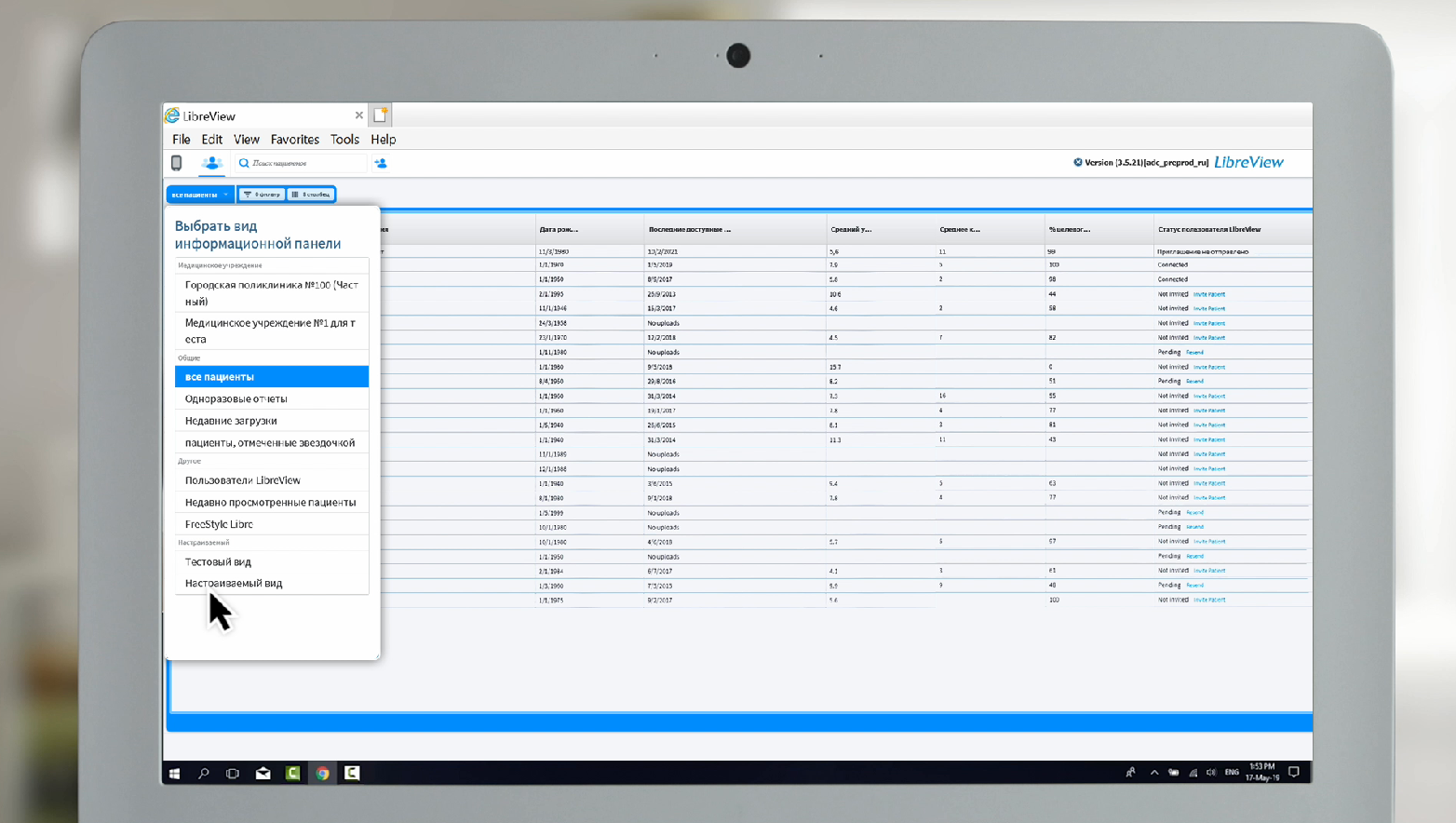Collapse the все пациенты view dropdown
Screen dimensions: 1456x823
pos(200,195)
